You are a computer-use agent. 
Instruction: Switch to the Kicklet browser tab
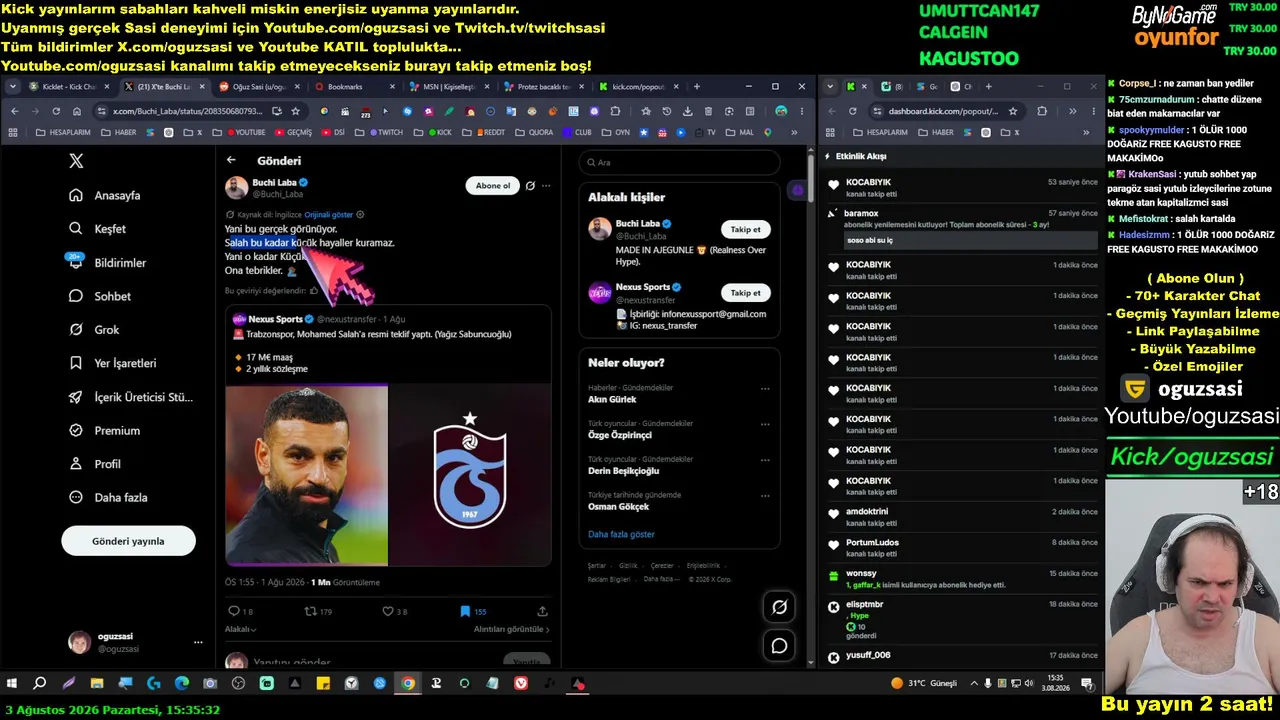69,87
